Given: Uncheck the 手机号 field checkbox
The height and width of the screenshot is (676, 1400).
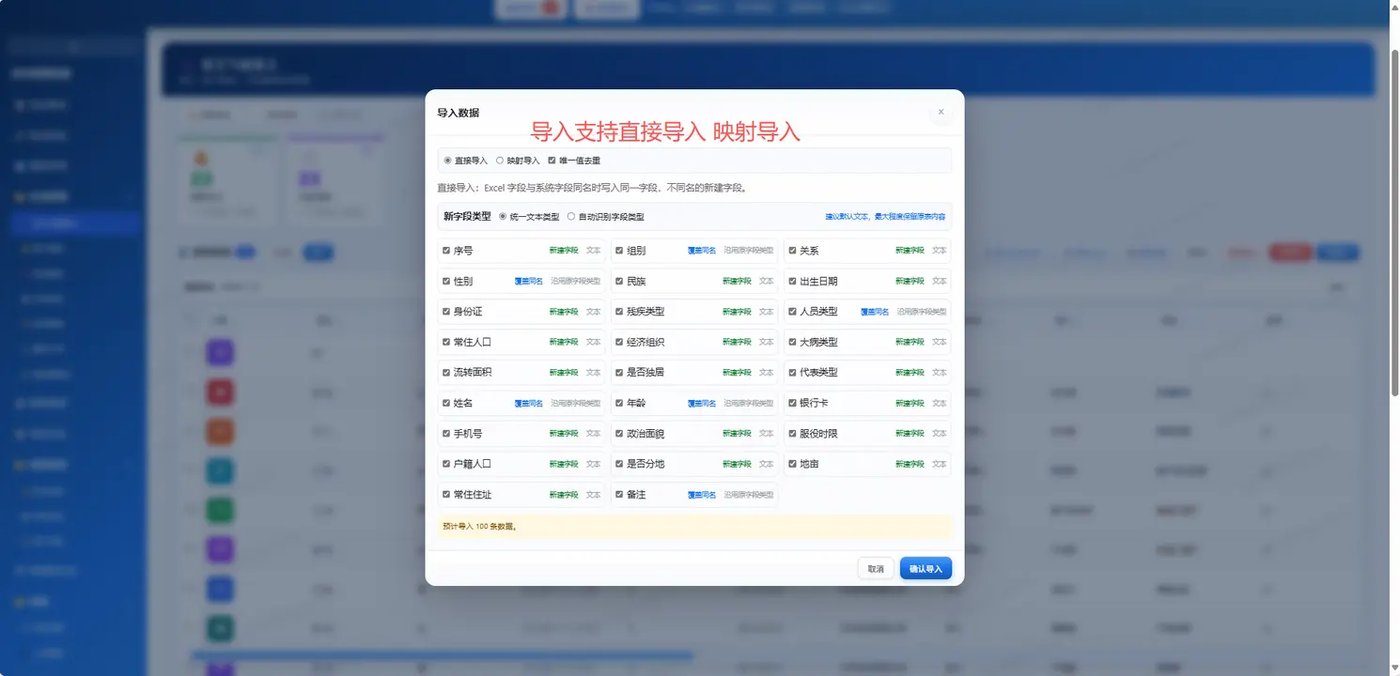Looking at the screenshot, I should (446, 434).
